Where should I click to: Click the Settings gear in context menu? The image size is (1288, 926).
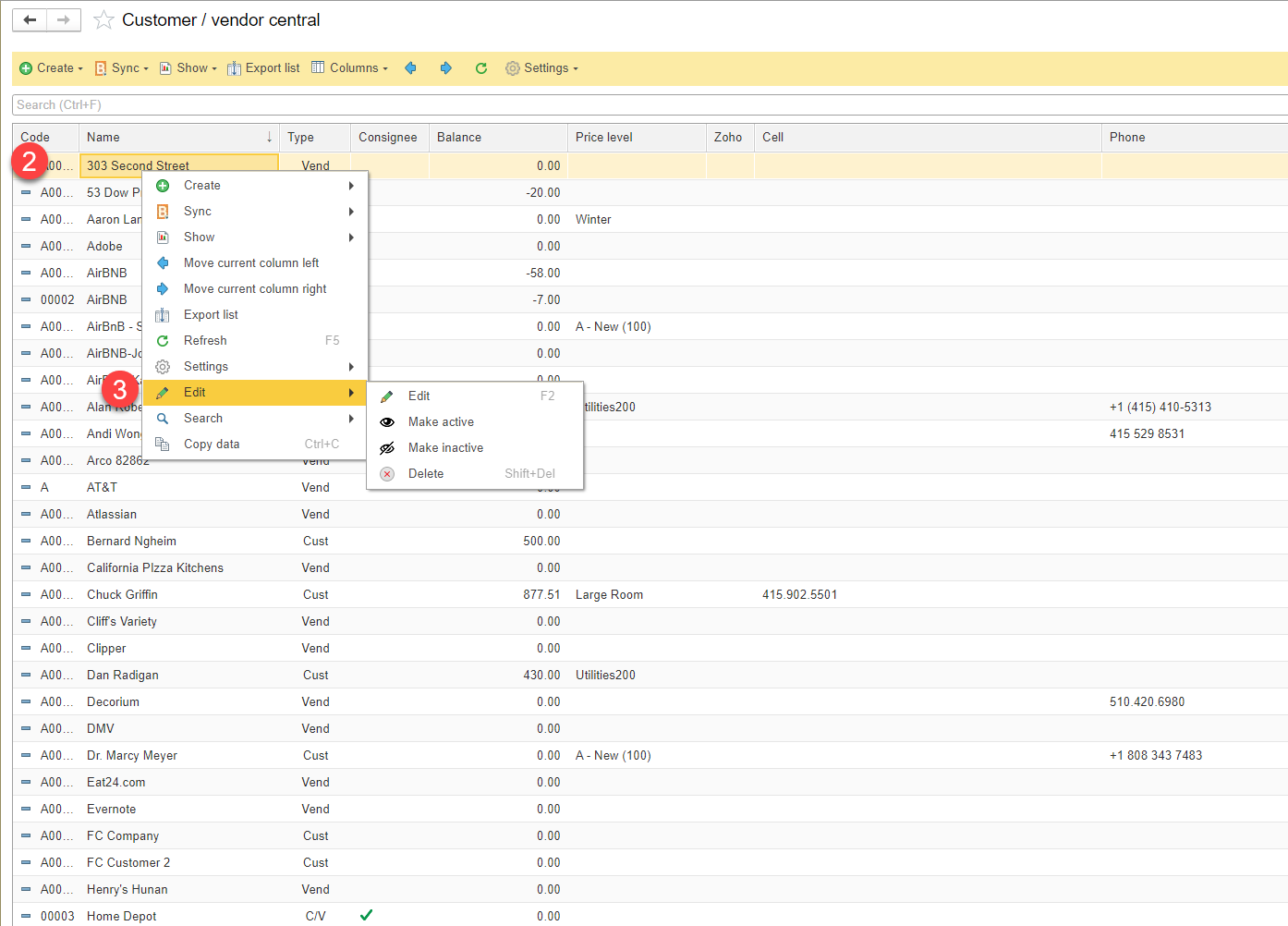point(163,367)
